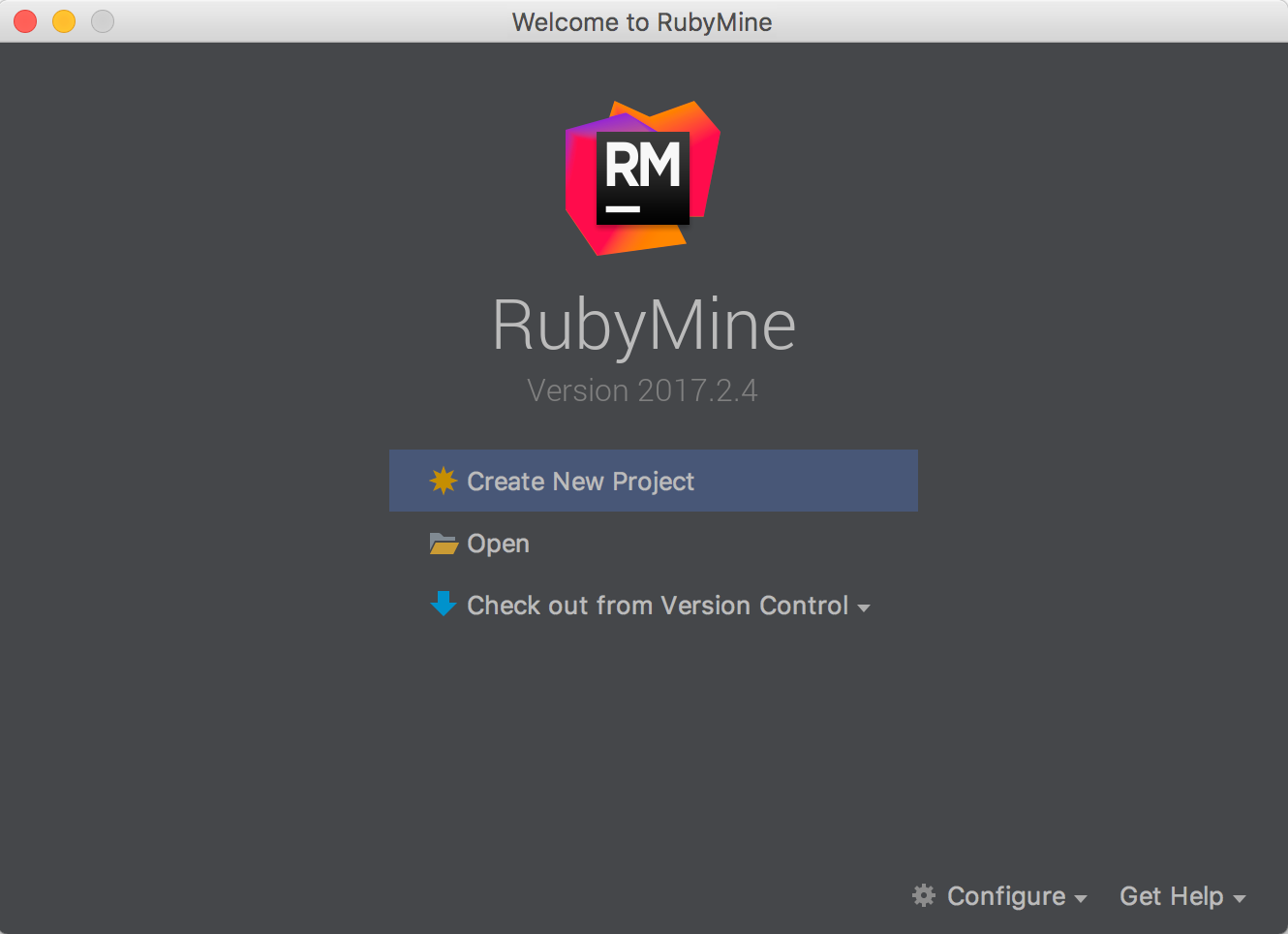Open the Configure menu label
The image size is (1288, 934).
point(1006,896)
